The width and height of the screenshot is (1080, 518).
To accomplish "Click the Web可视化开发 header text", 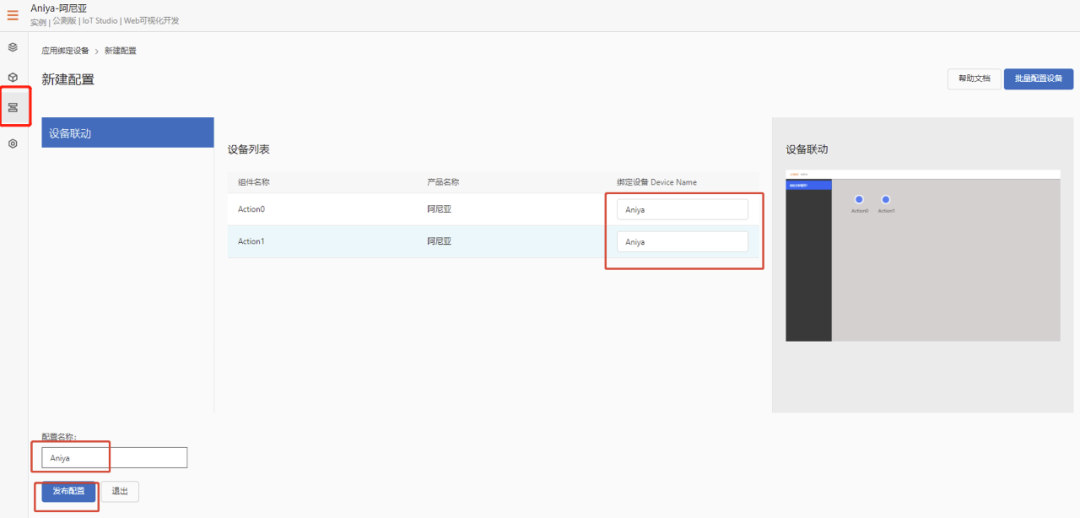I will [x=152, y=21].
